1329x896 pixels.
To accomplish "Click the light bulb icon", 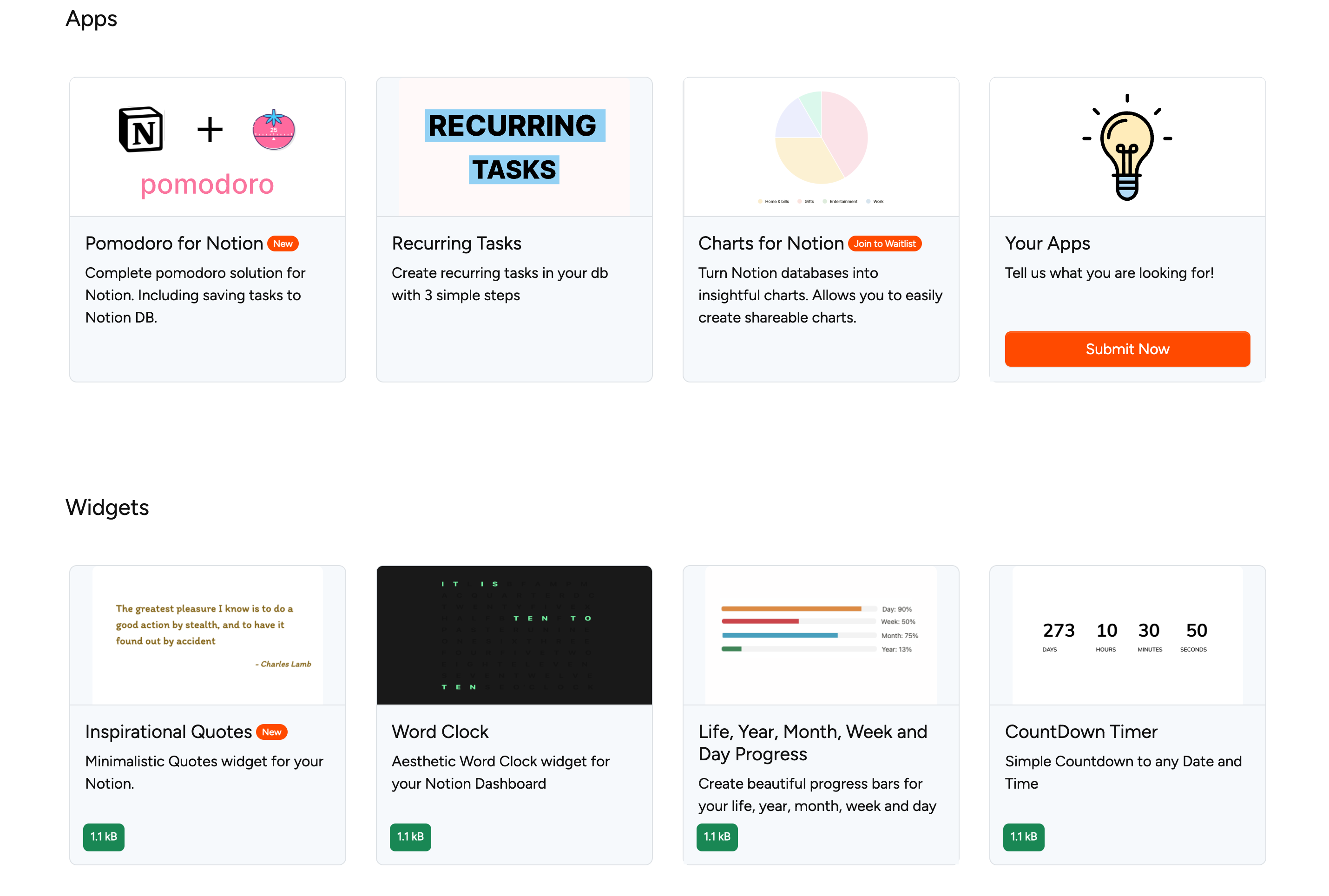I will tap(1127, 147).
